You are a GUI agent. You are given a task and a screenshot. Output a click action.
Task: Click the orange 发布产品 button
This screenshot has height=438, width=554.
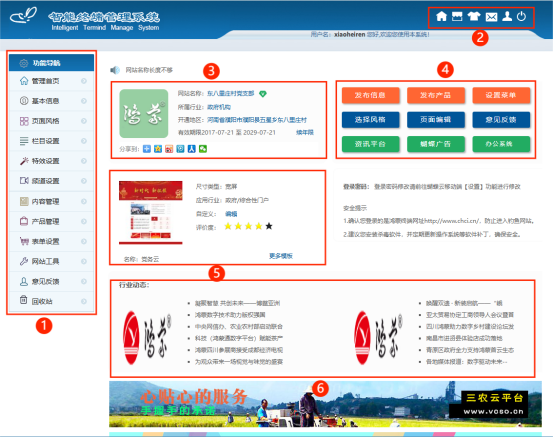pyautogui.click(x=436, y=95)
